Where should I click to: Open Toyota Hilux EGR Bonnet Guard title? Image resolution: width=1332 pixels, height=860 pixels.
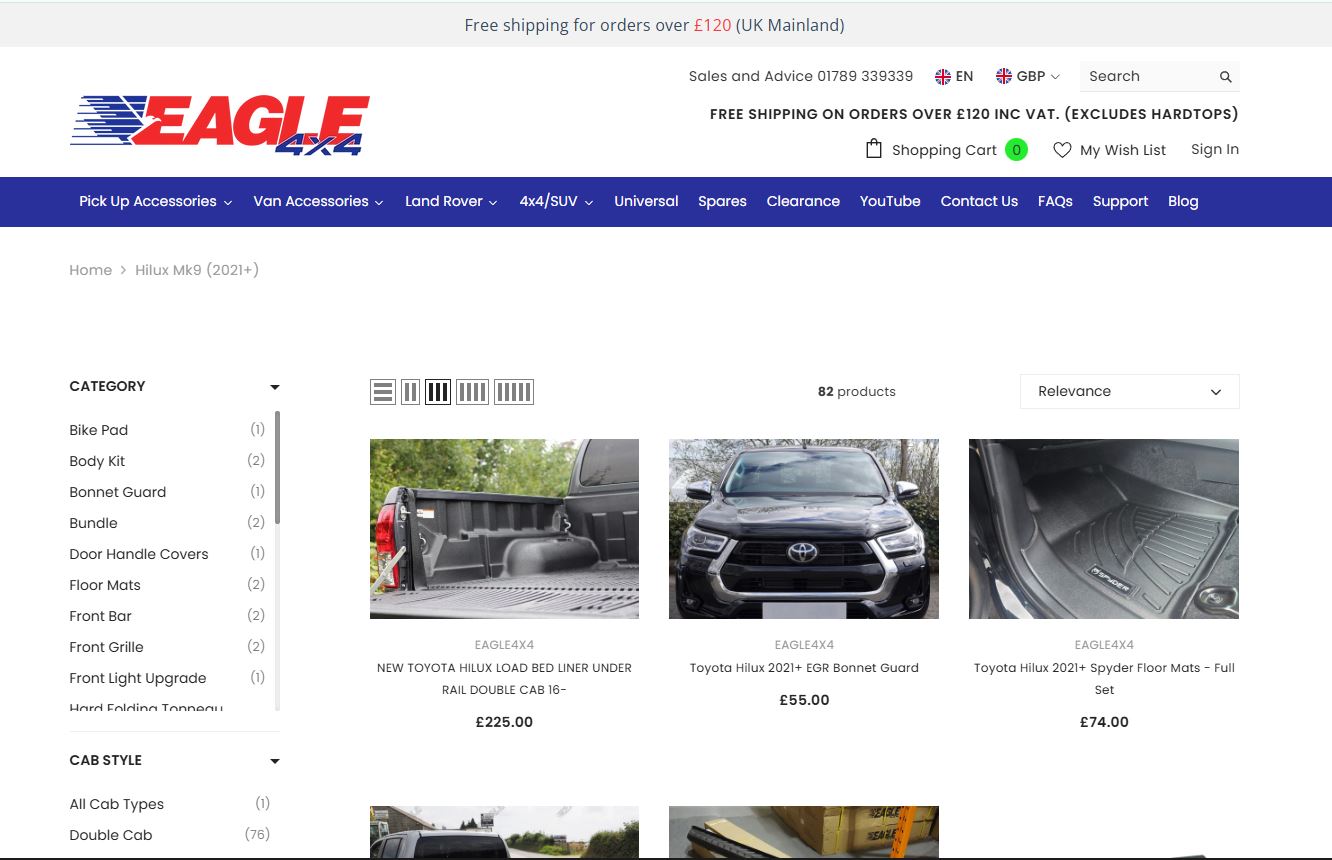click(804, 668)
